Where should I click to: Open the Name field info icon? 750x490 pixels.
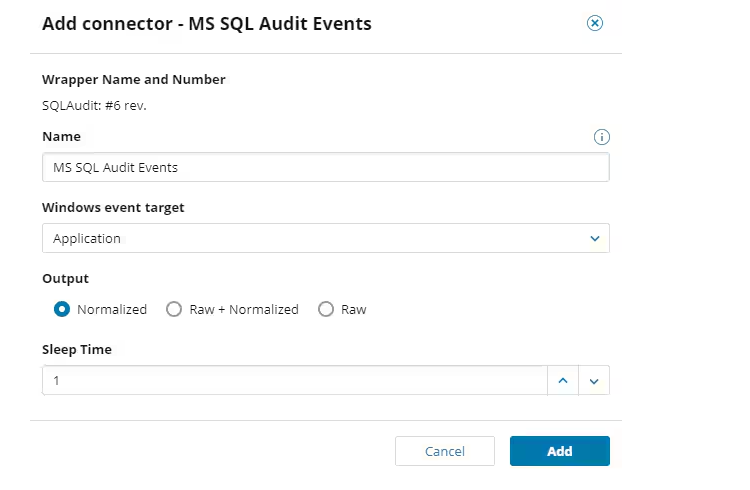pyautogui.click(x=601, y=137)
